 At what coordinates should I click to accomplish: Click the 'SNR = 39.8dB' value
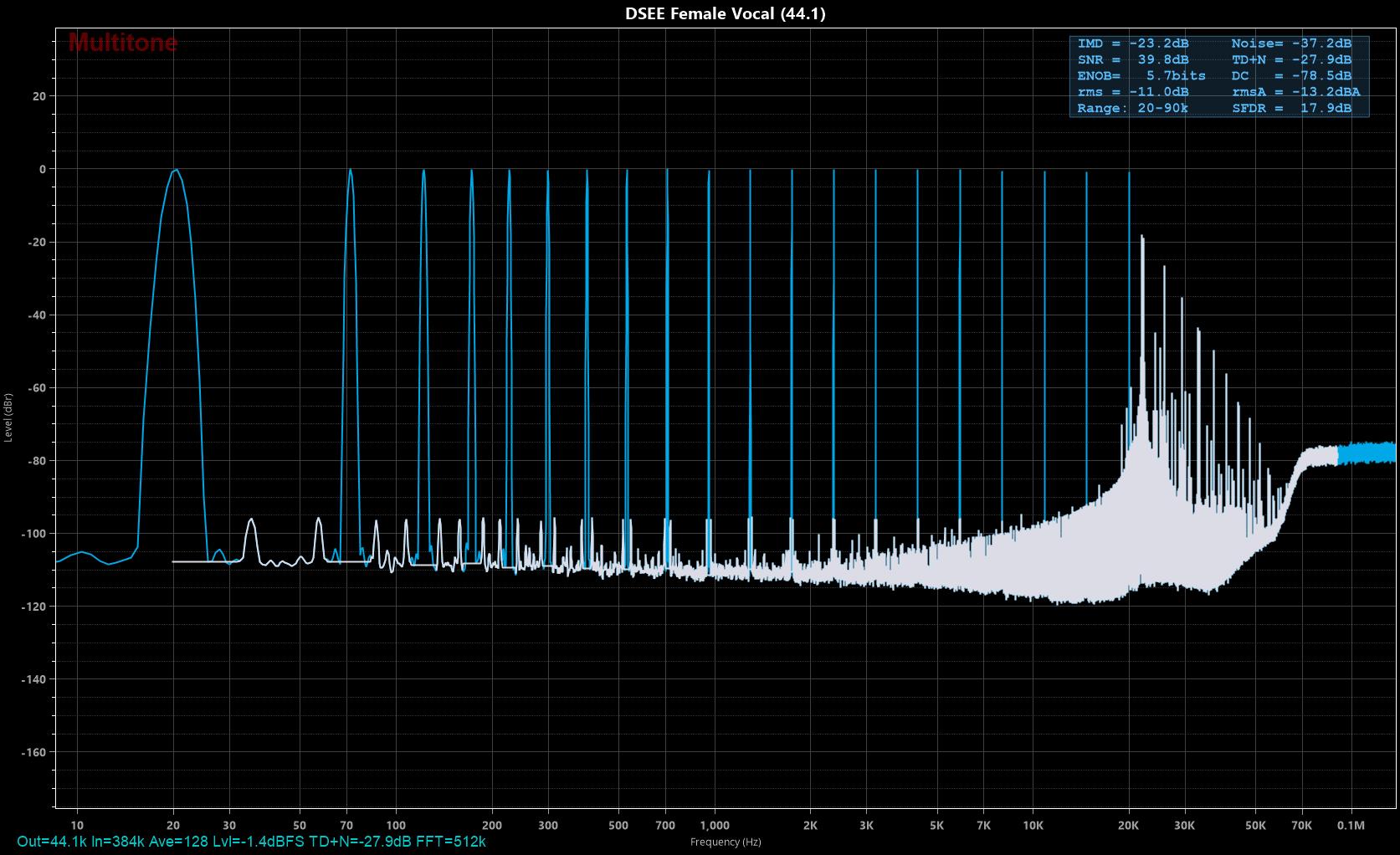(1133, 59)
